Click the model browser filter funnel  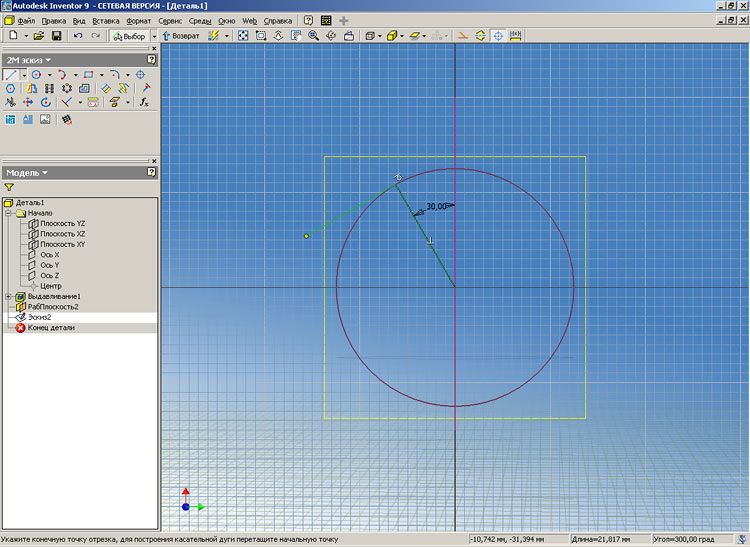coord(9,187)
